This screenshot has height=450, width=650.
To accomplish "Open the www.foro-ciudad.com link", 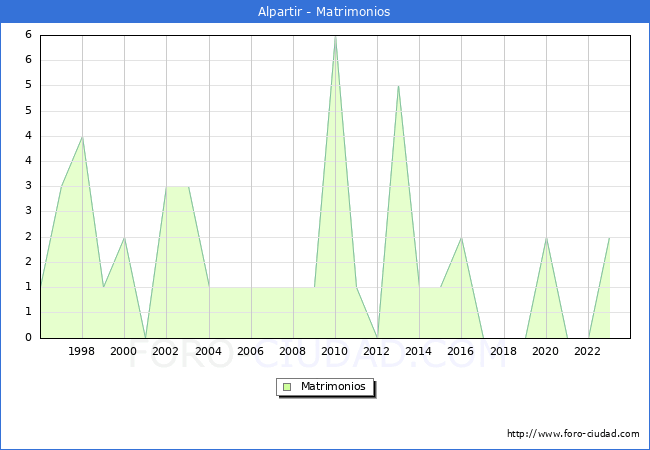I will click(573, 434).
